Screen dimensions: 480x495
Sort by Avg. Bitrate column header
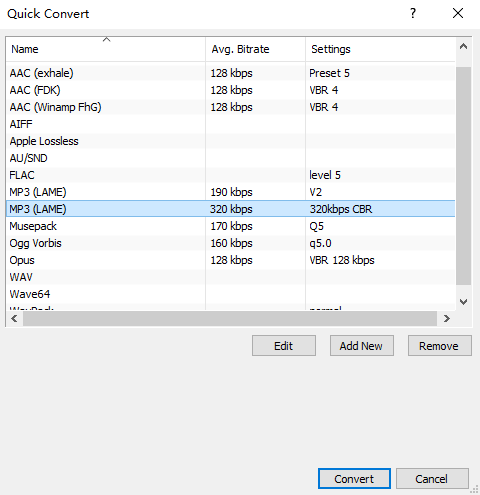pos(255,49)
